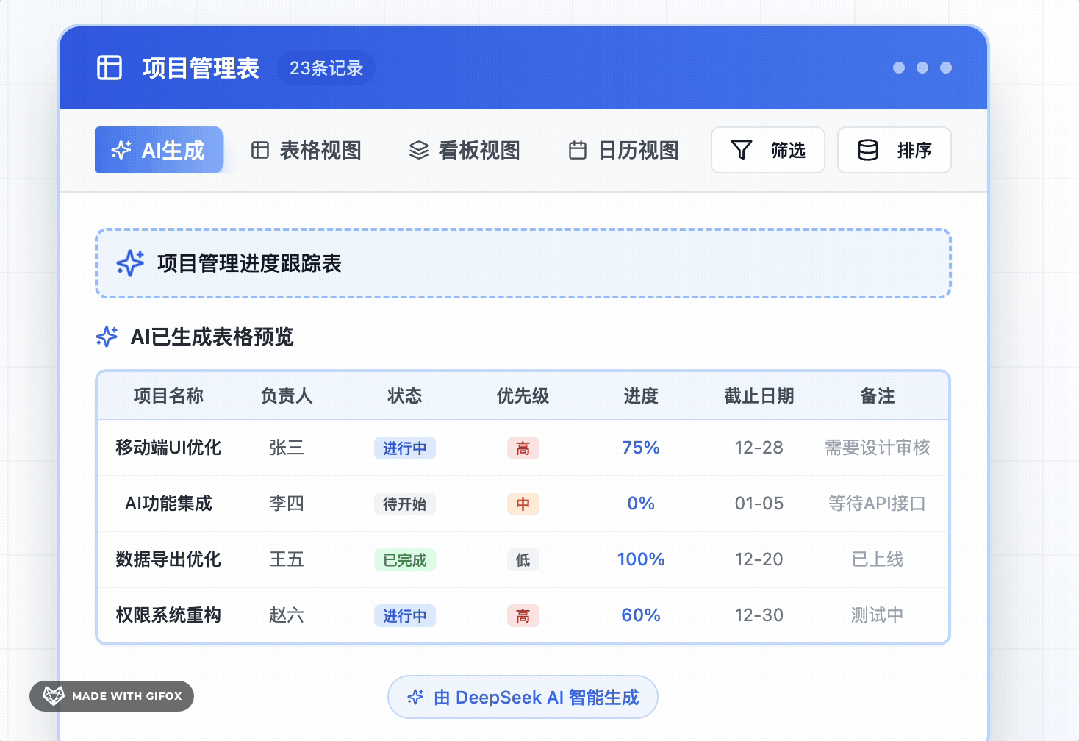Click the note 已上线
This screenshot has height=741, width=1079.
click(x=877, y=559)
